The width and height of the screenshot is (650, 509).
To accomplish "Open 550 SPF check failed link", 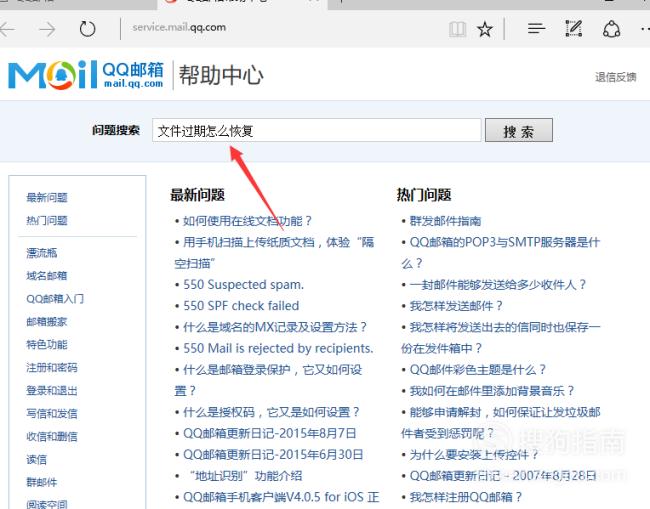I will (241, 306).
